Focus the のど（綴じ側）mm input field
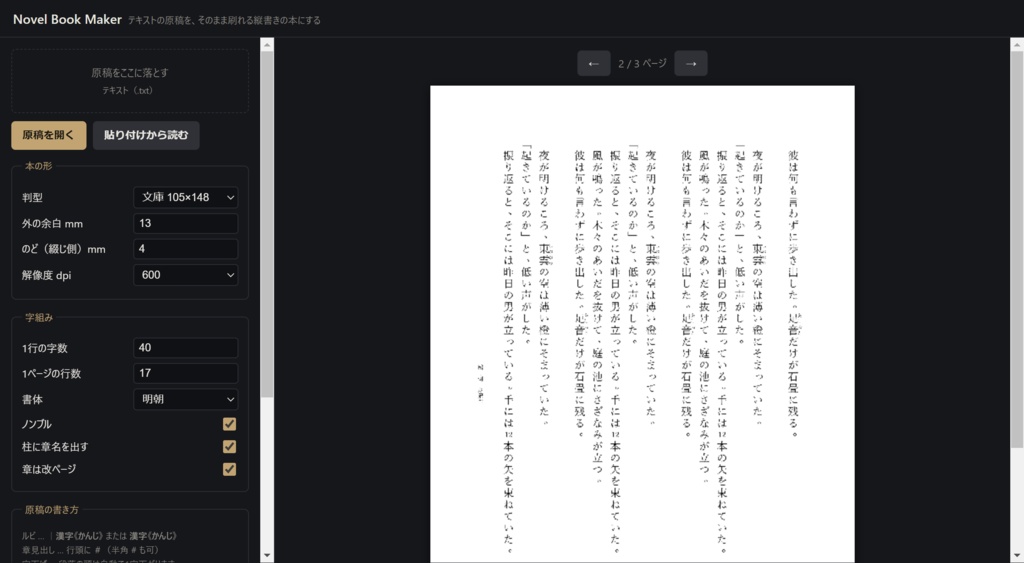This screenshot has width=1024, height=563. point(185,249)
